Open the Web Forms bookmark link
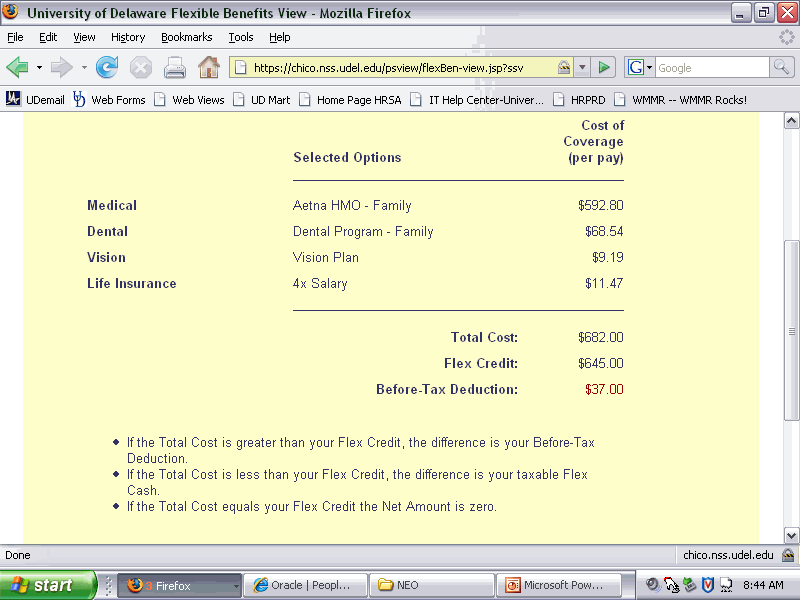Viewport: 800px width, 600px height. click(x=110, y=100)
